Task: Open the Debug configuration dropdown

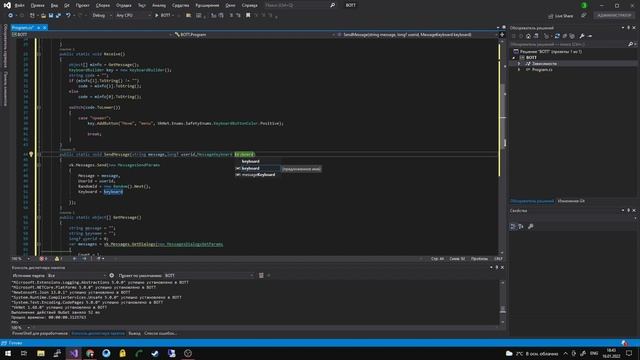Action: [x=102, y=16]
